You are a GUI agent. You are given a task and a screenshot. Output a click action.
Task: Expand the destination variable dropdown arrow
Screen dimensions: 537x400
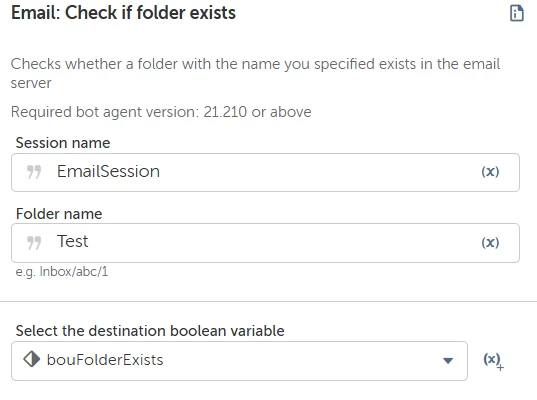click(448, 361)
